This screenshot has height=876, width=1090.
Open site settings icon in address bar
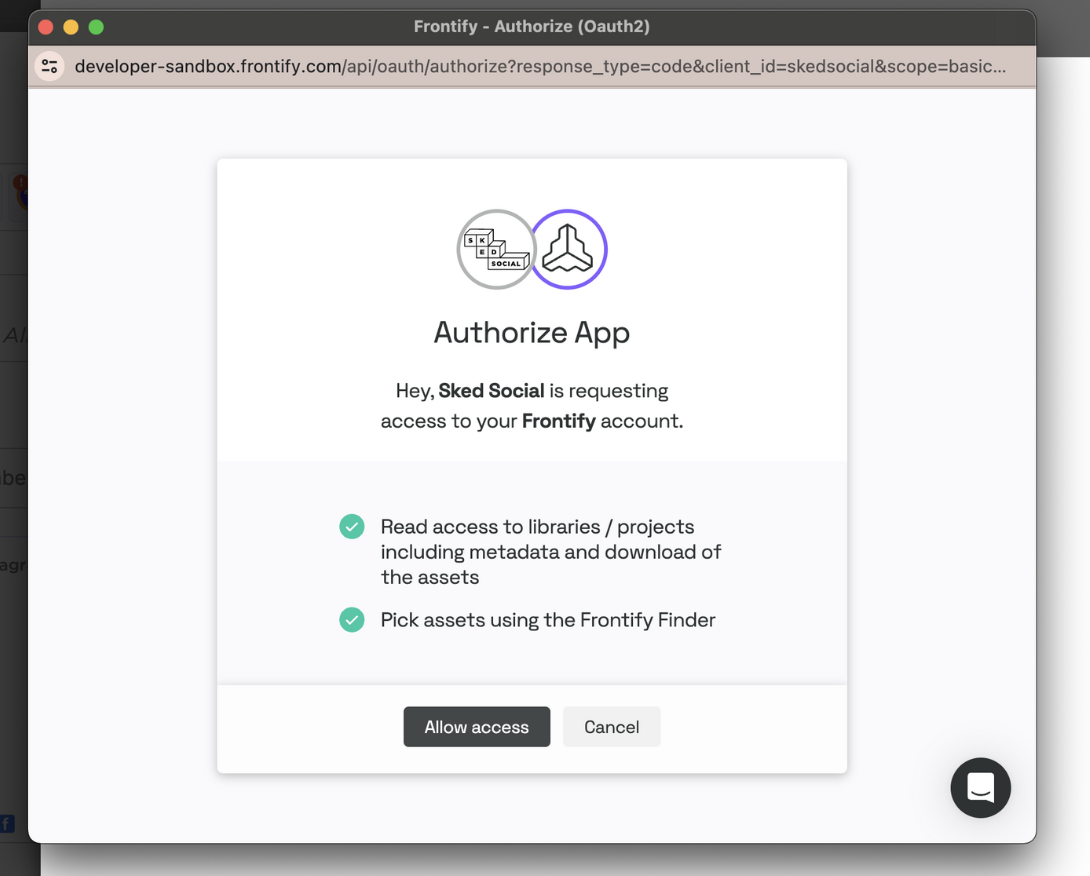click(50, 67)
